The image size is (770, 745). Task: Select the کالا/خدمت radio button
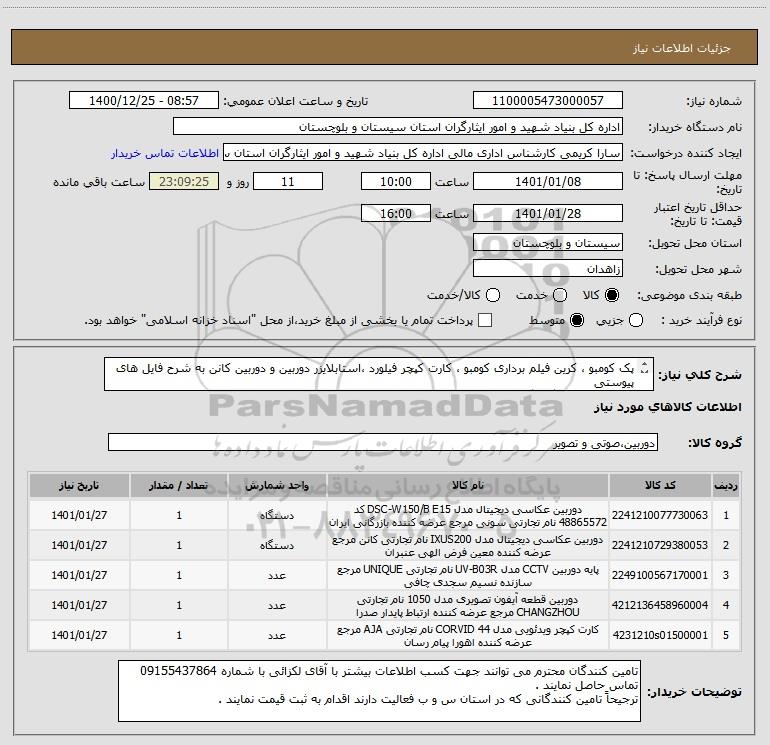493,295
